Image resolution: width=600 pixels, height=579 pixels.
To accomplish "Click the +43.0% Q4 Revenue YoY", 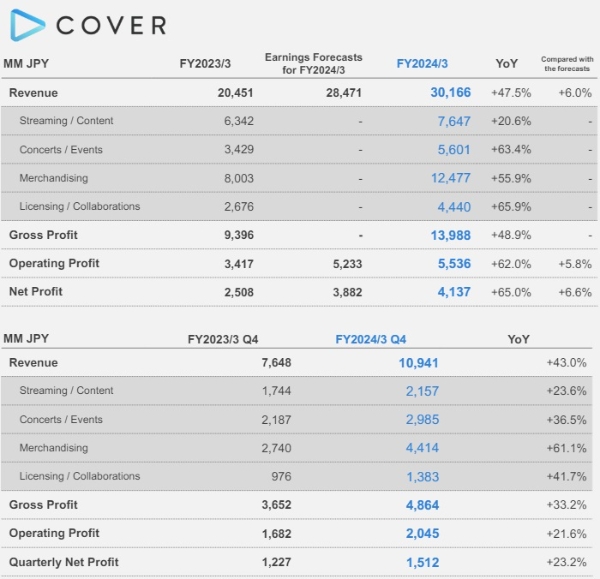I will pos(566,362).
